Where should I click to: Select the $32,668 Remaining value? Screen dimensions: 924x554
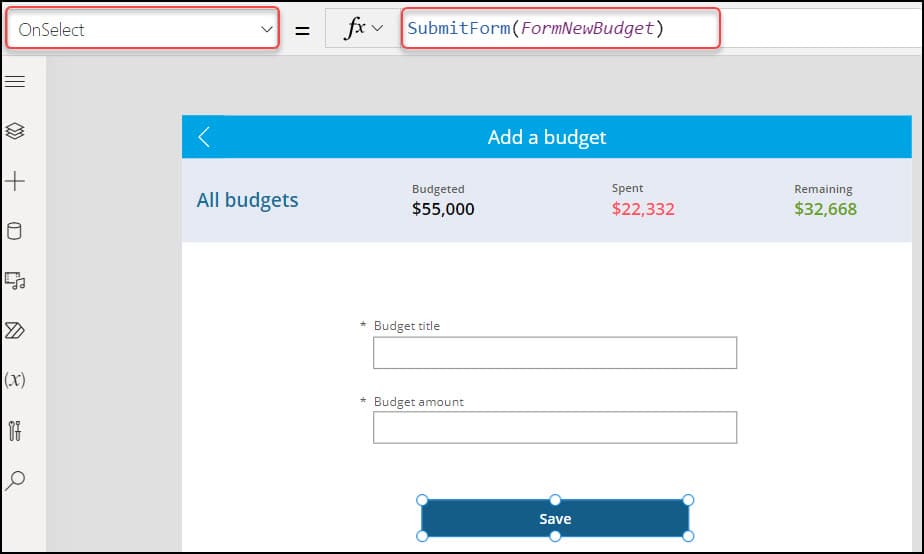click(826, 209)
